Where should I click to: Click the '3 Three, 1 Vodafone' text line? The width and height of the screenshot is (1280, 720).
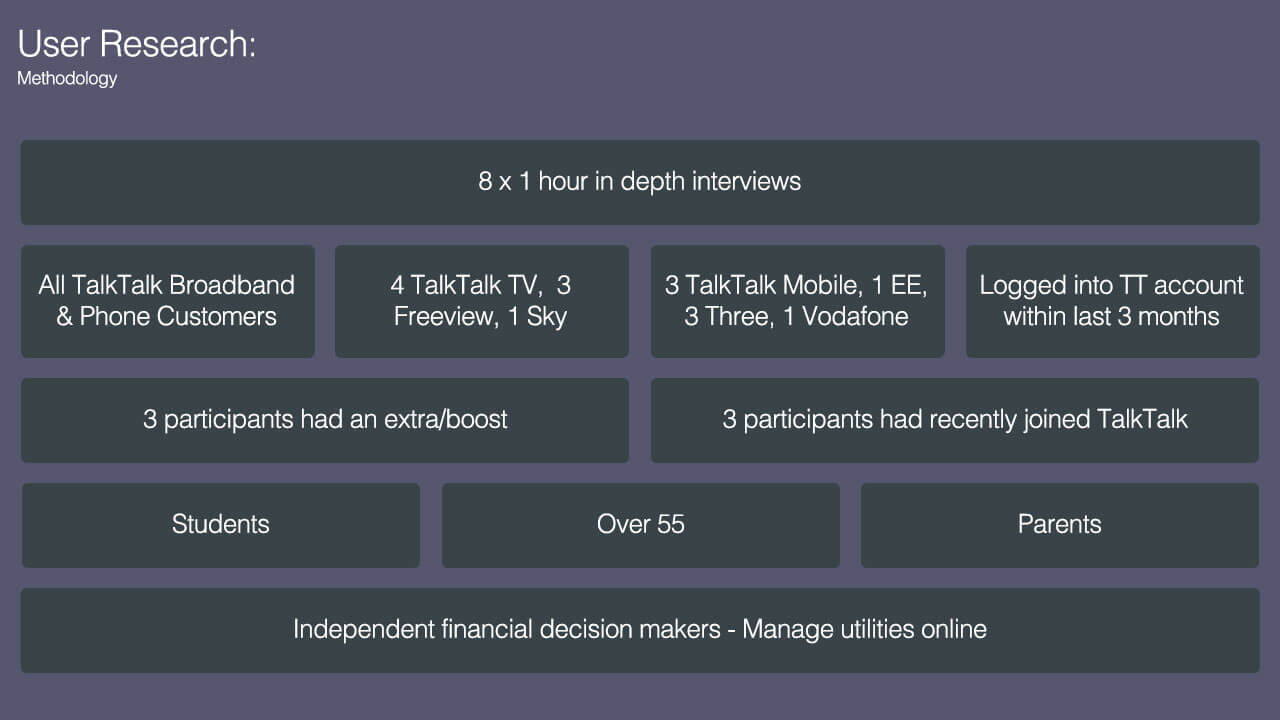point(797,317)
